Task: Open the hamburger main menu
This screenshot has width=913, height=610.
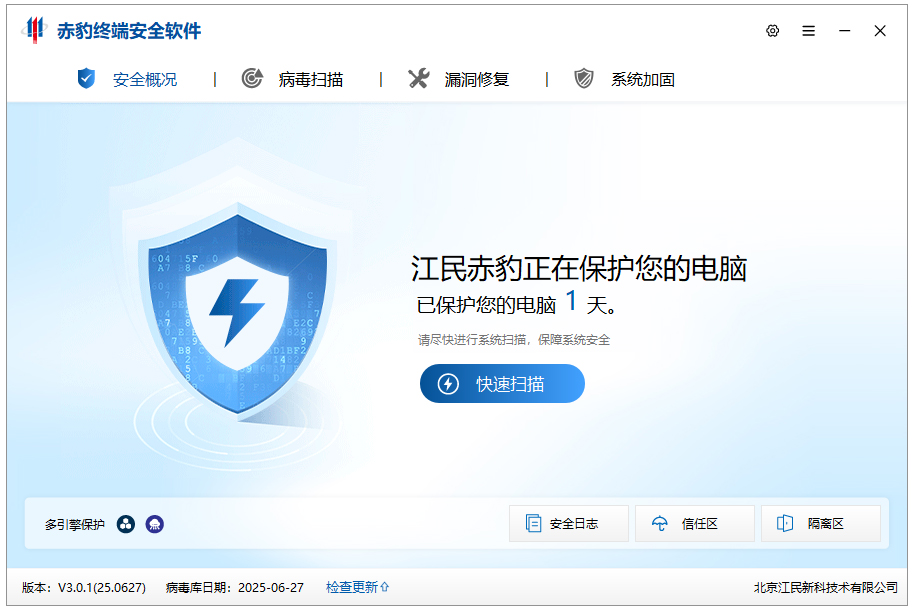Action: tap(808, 32)
